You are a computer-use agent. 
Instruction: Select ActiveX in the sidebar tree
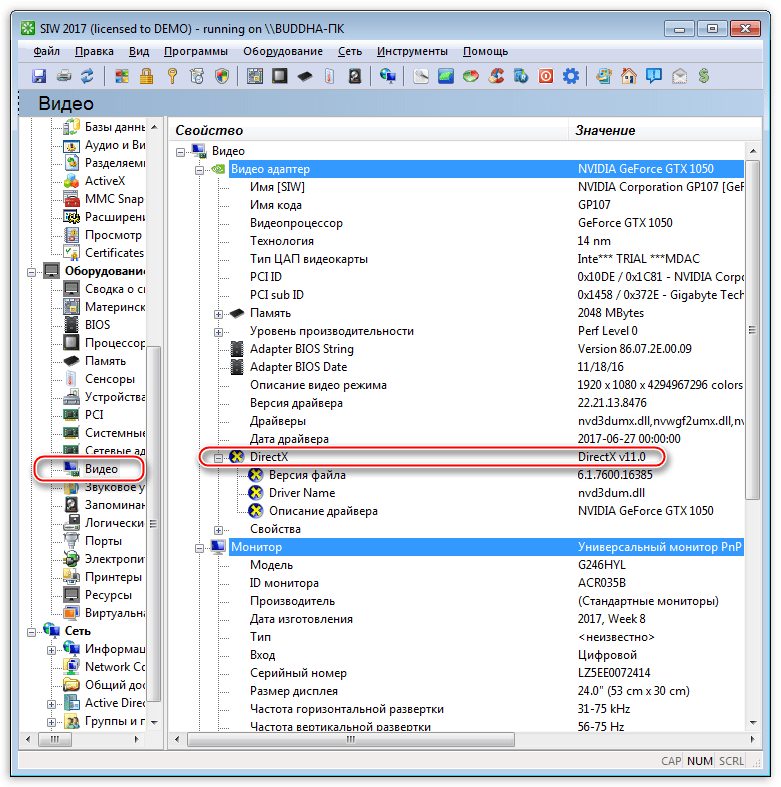105,181
